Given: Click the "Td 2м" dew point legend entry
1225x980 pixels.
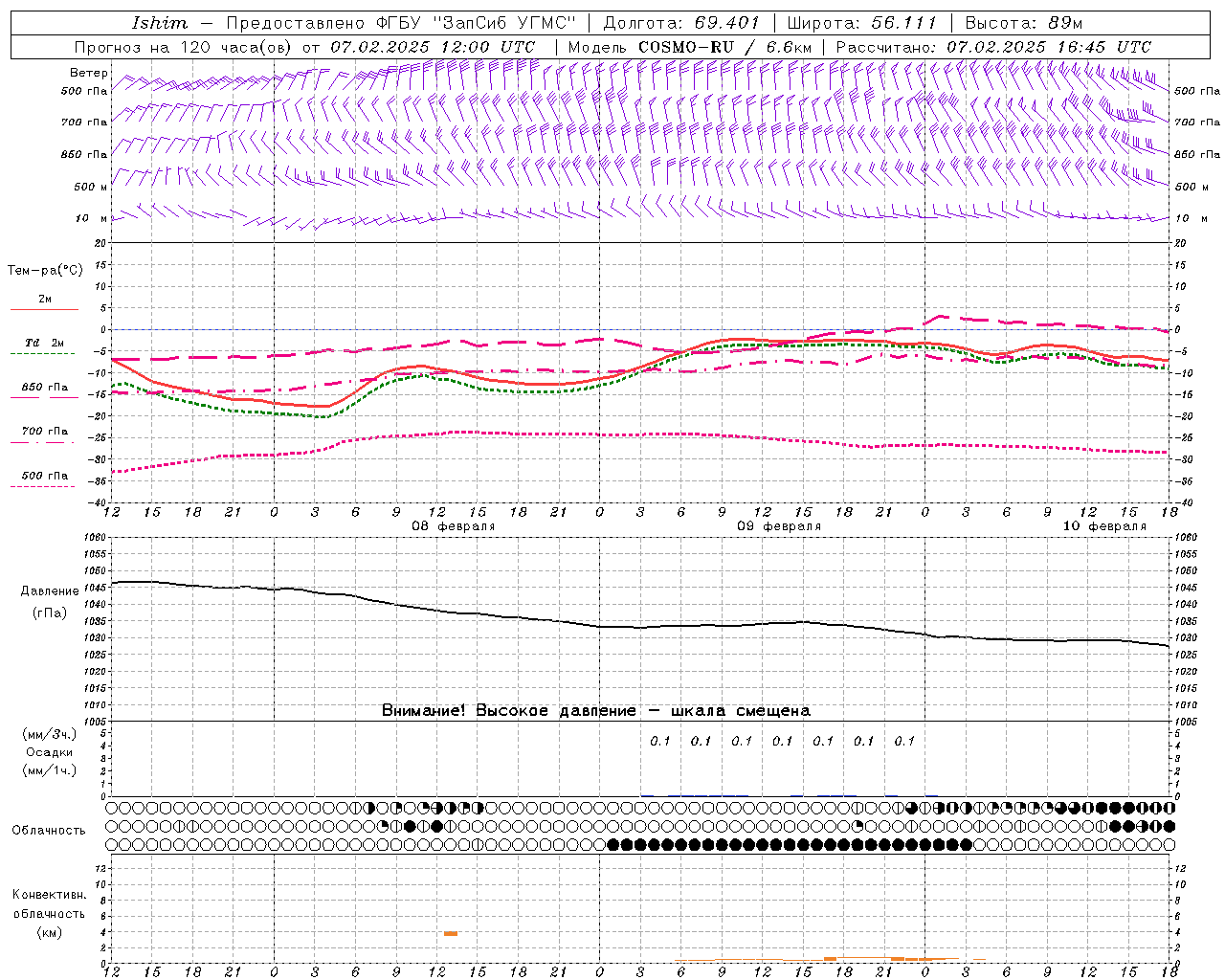Looking at the screenshot, I should coord(44,343).
